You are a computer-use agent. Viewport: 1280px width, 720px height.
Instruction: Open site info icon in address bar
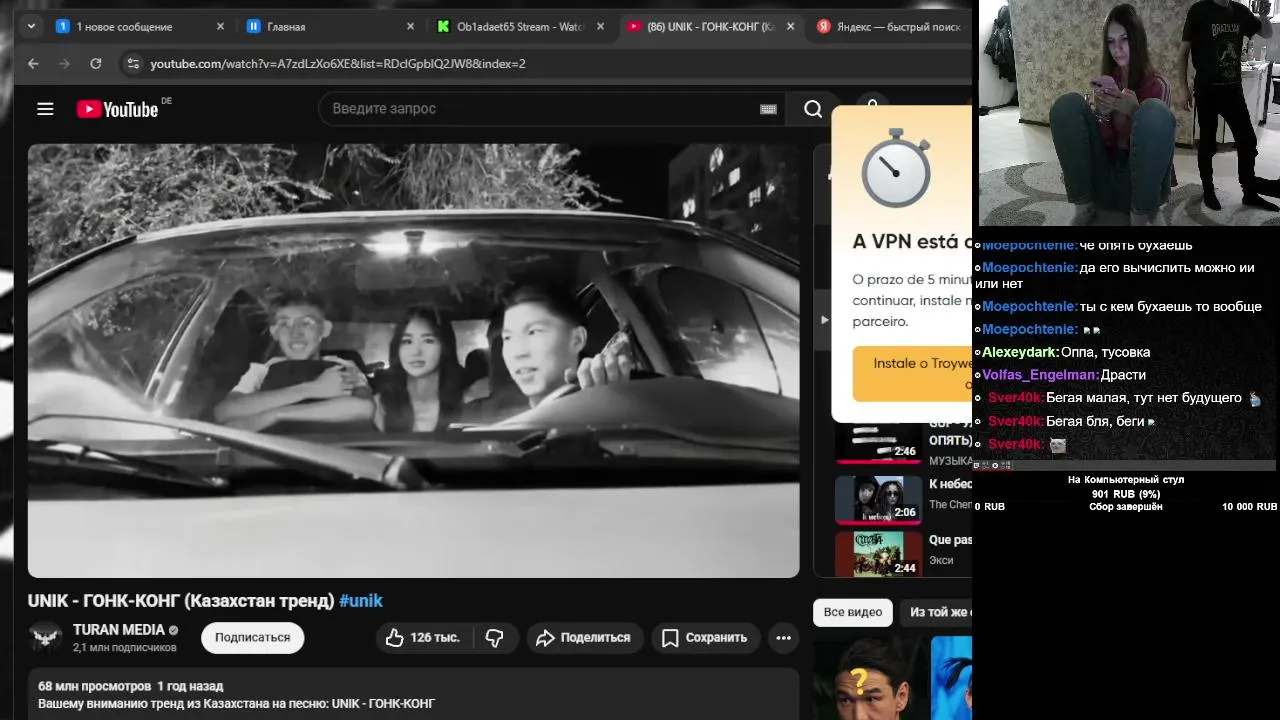pos(132,63)
